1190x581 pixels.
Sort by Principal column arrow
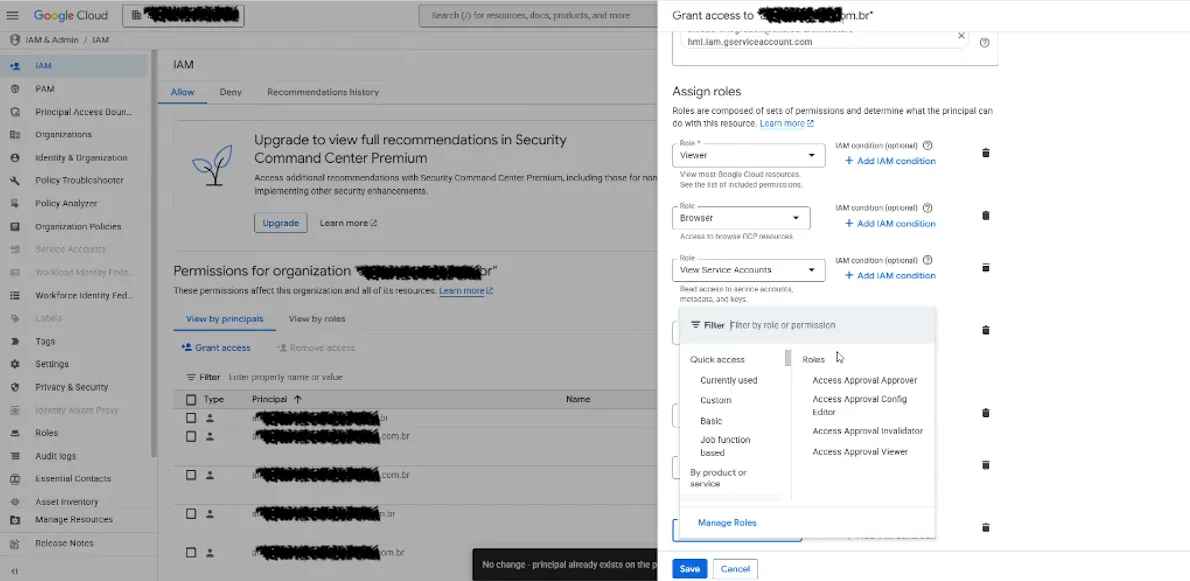298,399
